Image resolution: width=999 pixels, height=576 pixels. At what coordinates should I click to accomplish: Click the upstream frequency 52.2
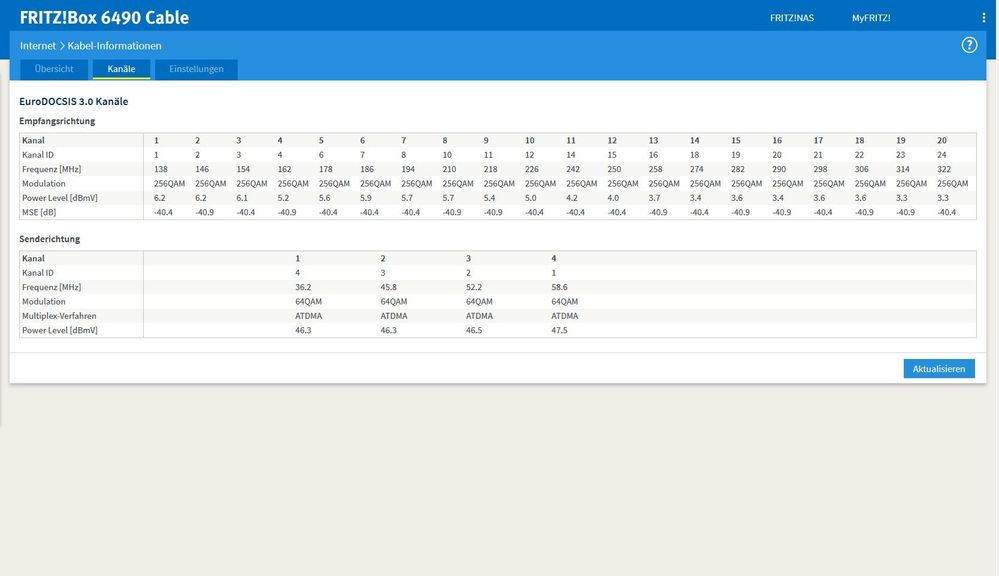click(x=474, y=287)
